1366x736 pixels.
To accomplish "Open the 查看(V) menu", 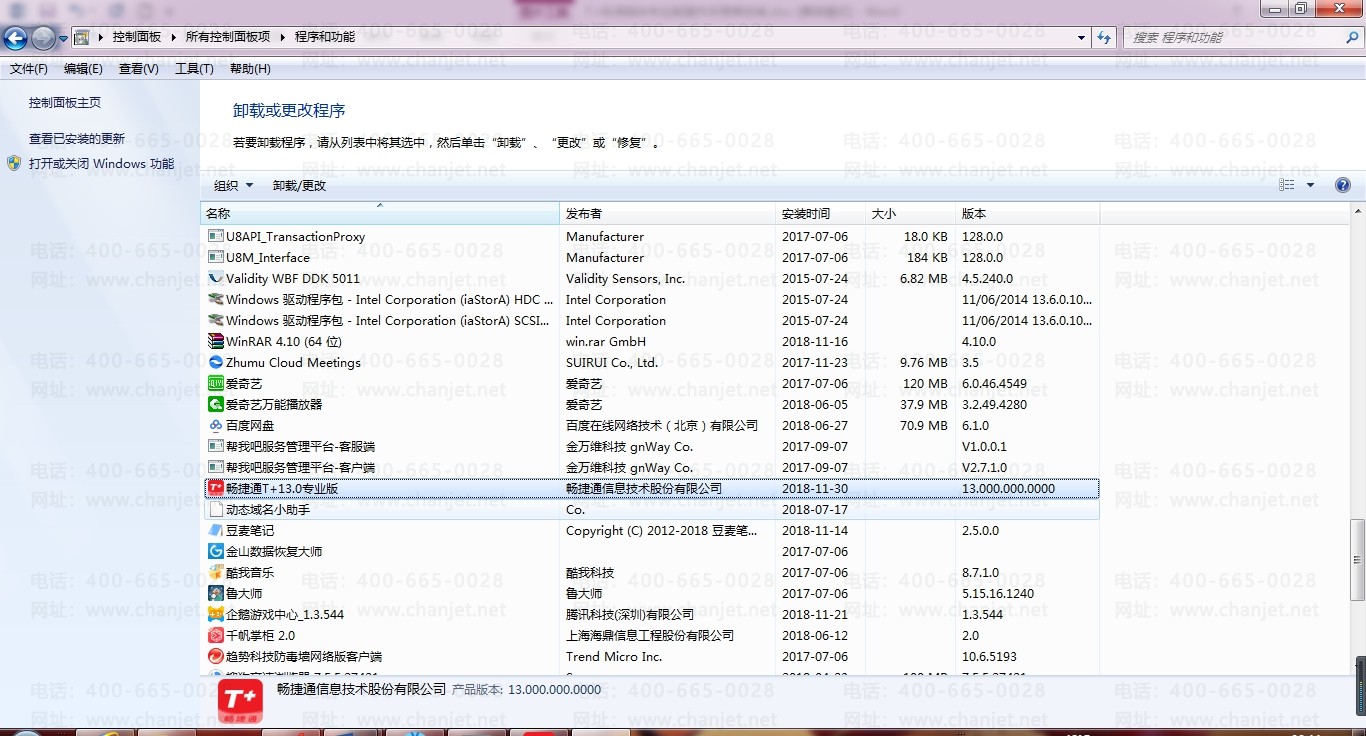I will pos(139,69).
